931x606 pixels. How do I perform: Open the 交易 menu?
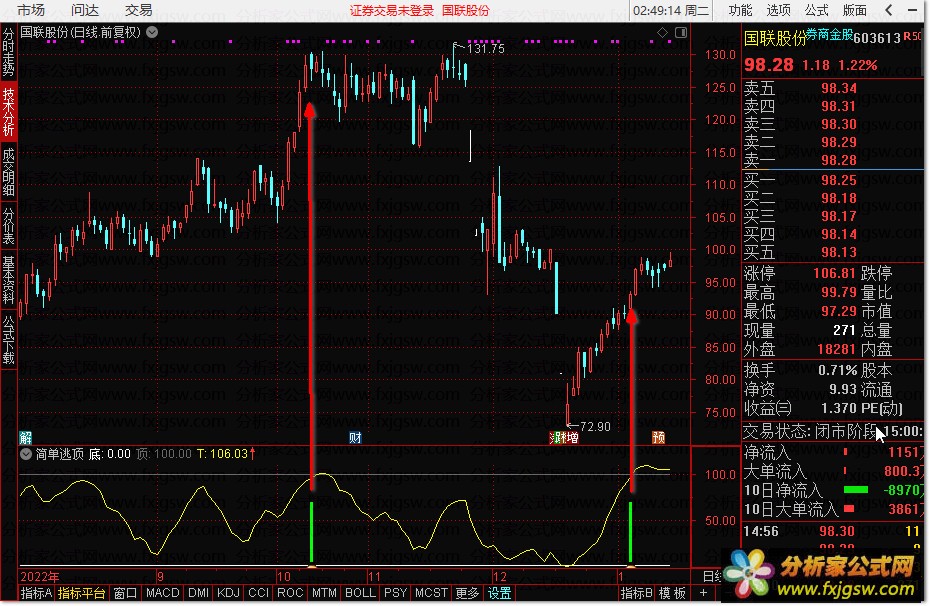click(x=138, y=10)
